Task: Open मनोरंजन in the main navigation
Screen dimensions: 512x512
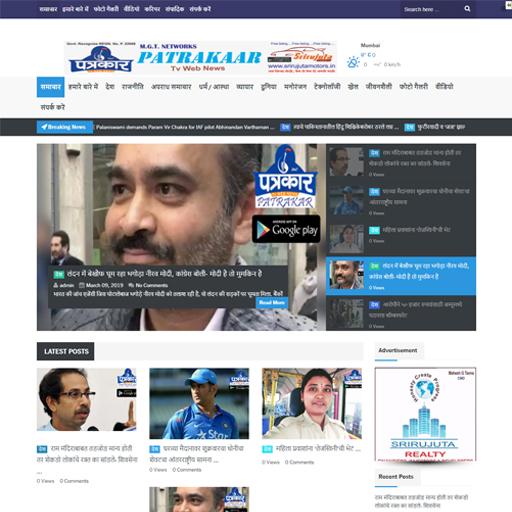Action: [x=295, y=87]
